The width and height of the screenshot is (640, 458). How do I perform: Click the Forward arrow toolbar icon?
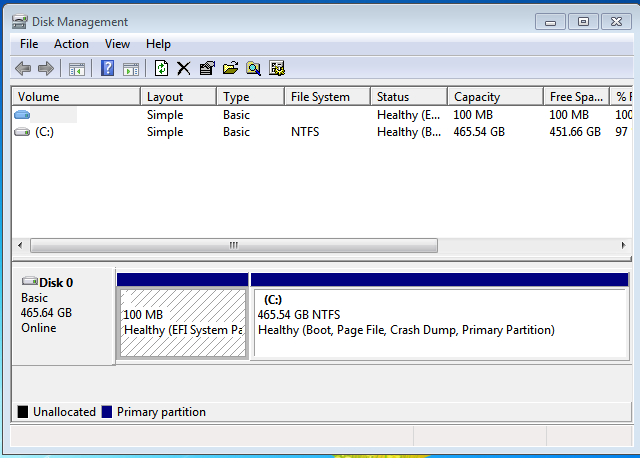point(45,68)
